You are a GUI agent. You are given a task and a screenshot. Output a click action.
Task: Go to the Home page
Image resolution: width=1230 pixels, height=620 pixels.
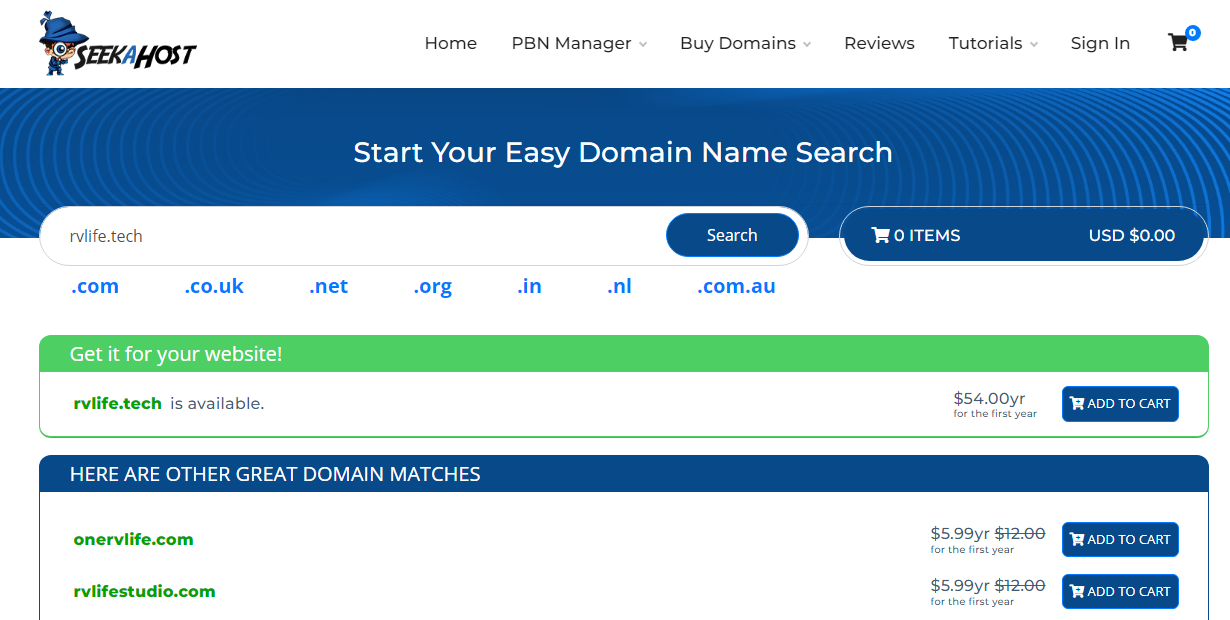(x=450, y=44)
